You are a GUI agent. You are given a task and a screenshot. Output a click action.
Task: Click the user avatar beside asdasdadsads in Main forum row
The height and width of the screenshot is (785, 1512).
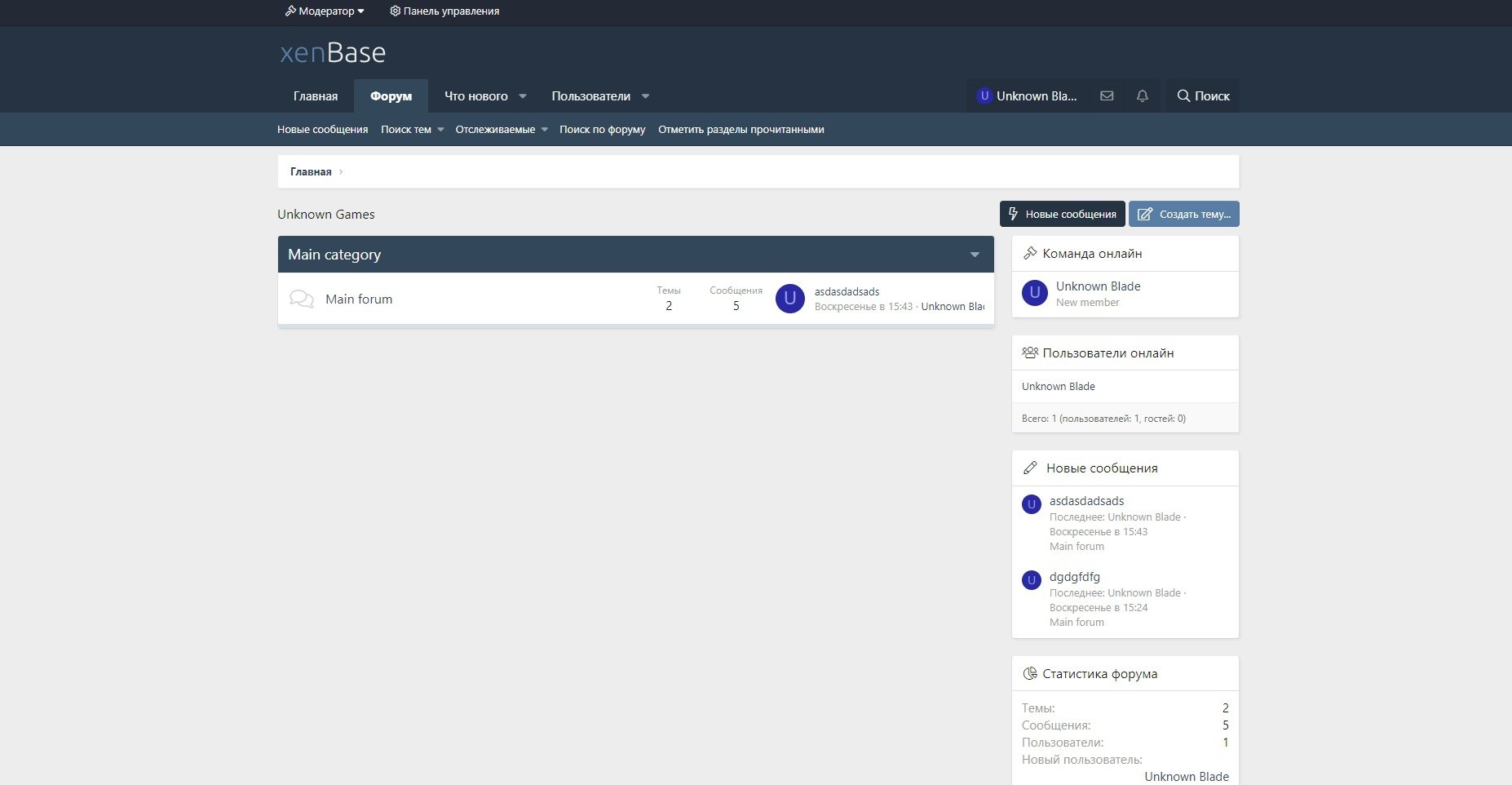coord(789,299)
